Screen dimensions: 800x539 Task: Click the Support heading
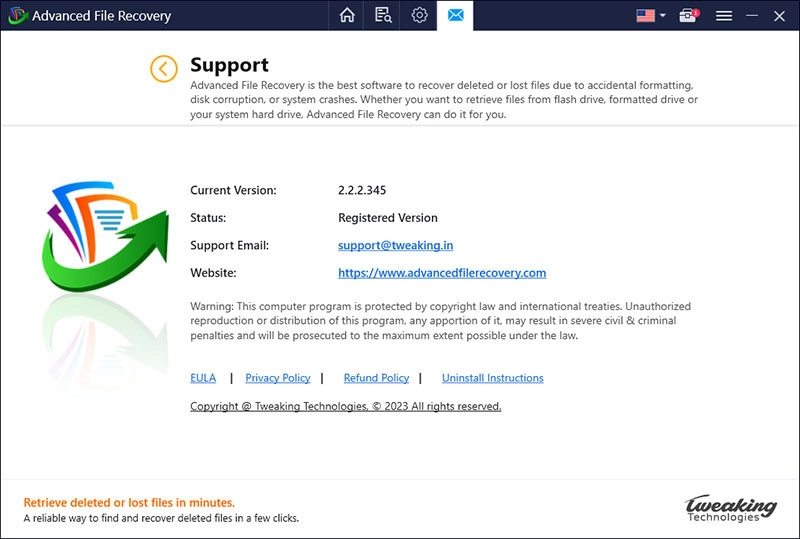point(229,65)
